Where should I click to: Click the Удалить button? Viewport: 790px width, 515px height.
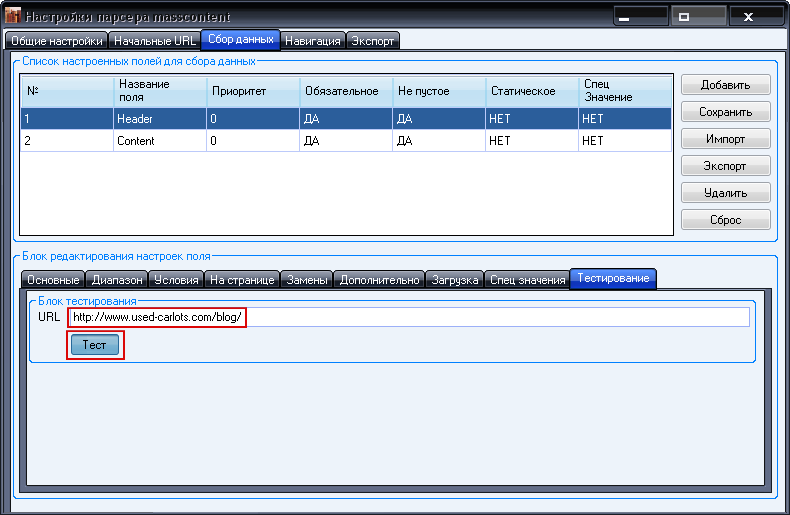tap(726, 192)
